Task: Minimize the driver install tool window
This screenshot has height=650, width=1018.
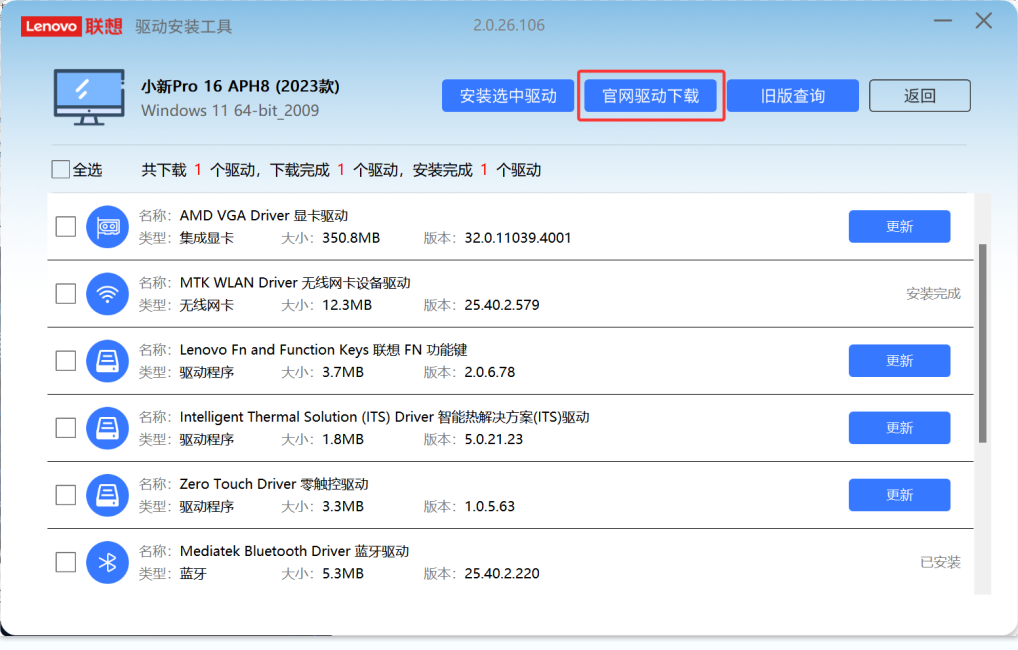Action: point(943,21)
